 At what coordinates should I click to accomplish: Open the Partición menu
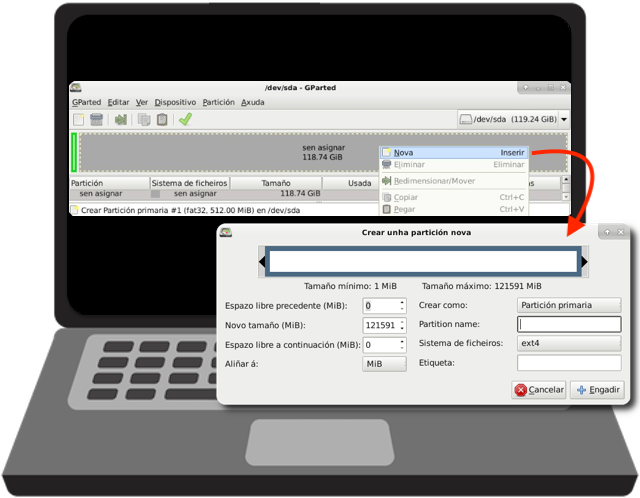click(x=218, y=102)
